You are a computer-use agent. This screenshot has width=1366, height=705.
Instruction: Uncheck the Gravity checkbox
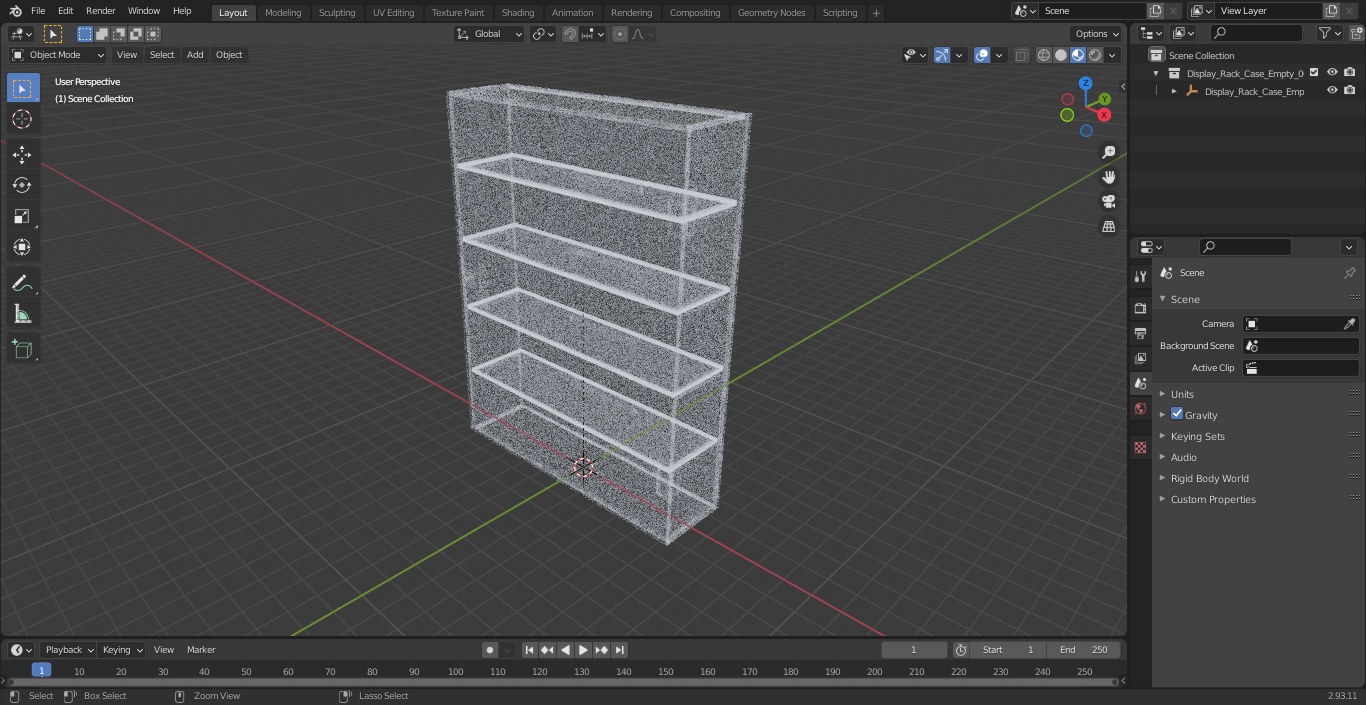click(x=1177, y=414)
